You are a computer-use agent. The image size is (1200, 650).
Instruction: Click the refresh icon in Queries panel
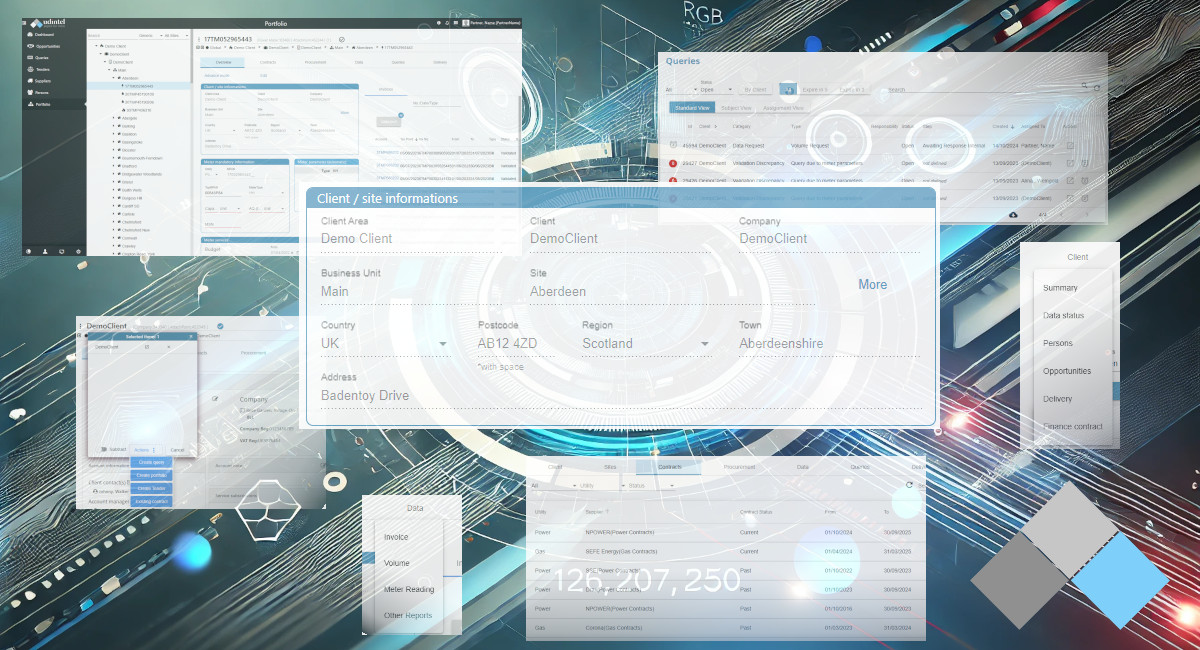pyautogui.click(x=1096, y=87)
